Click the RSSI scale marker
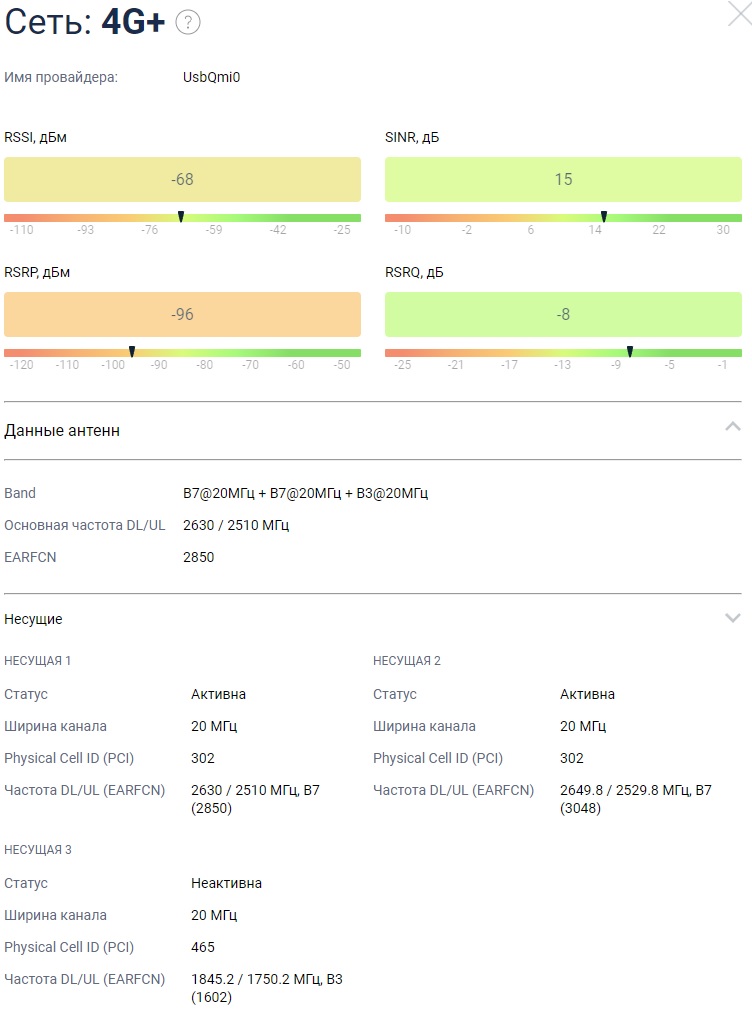Screen dimensions: 752x1014 pos(181,216)
